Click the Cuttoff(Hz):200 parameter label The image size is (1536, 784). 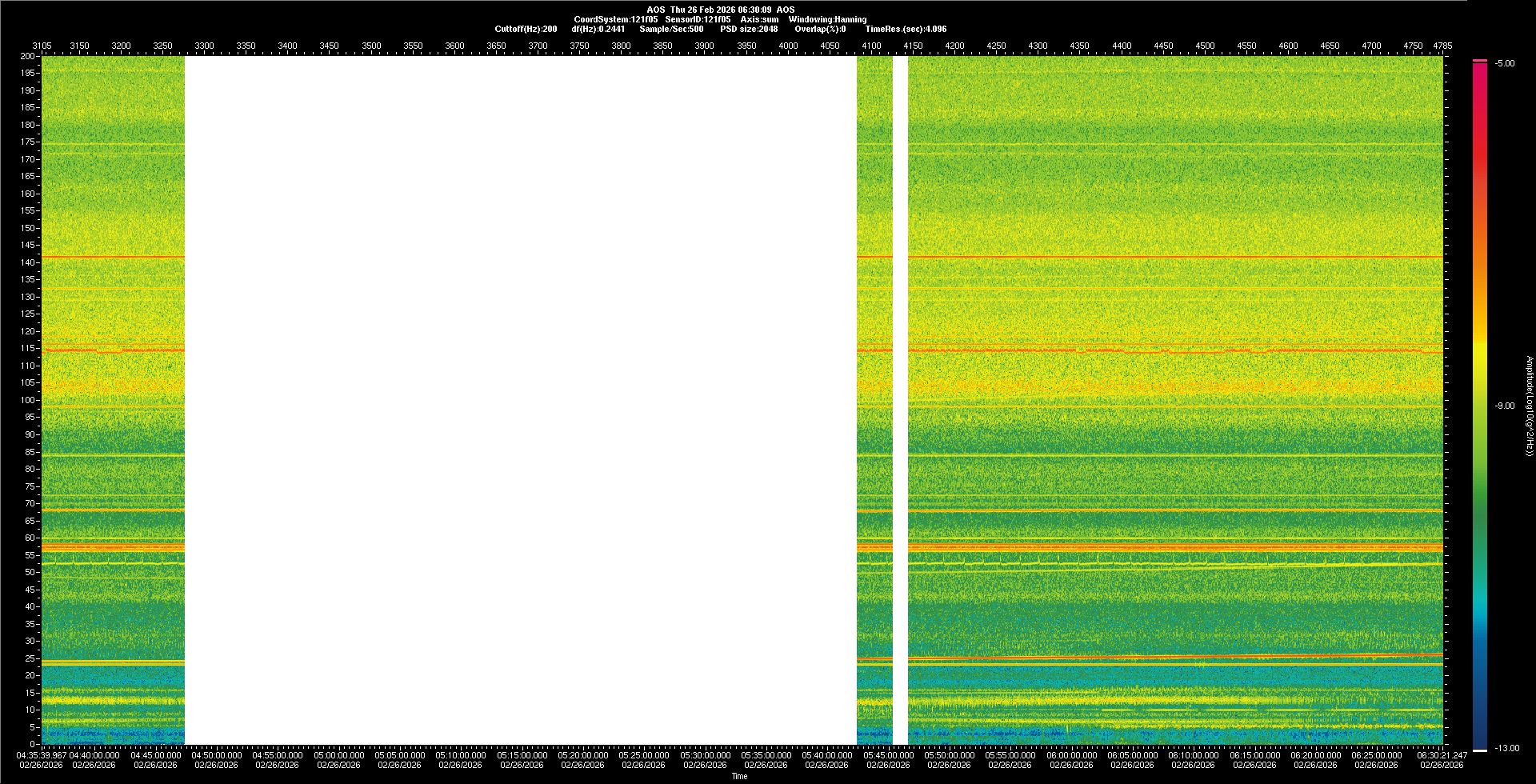coord(526,29)
